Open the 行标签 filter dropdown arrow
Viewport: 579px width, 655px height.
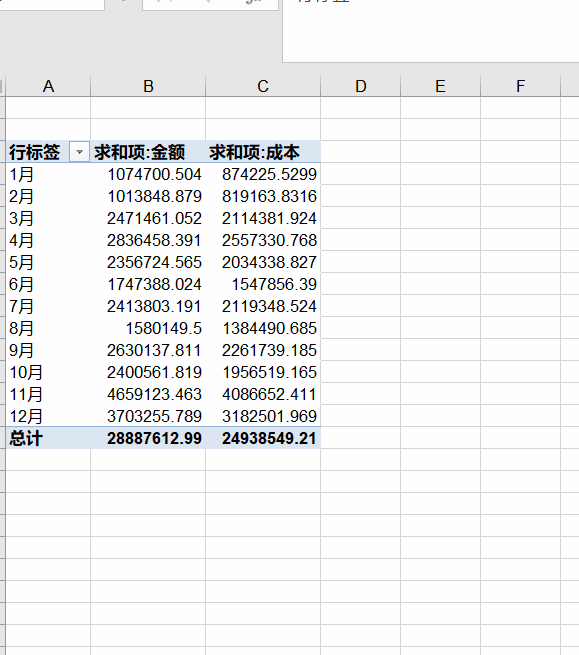tap(79, 152)
